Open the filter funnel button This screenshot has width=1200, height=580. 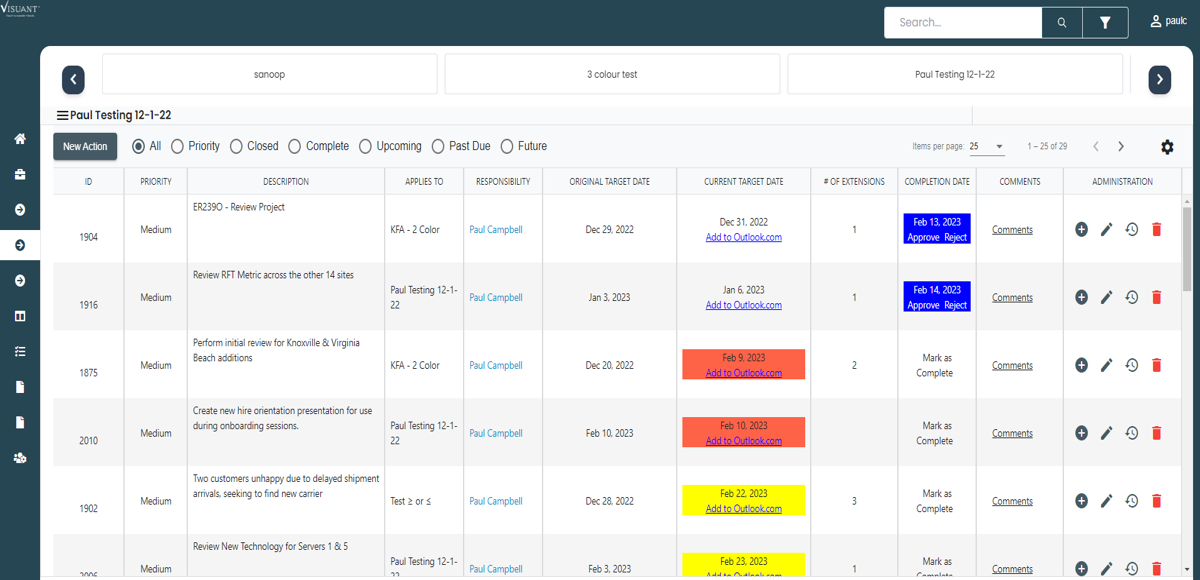click(x=1105, y=22)
